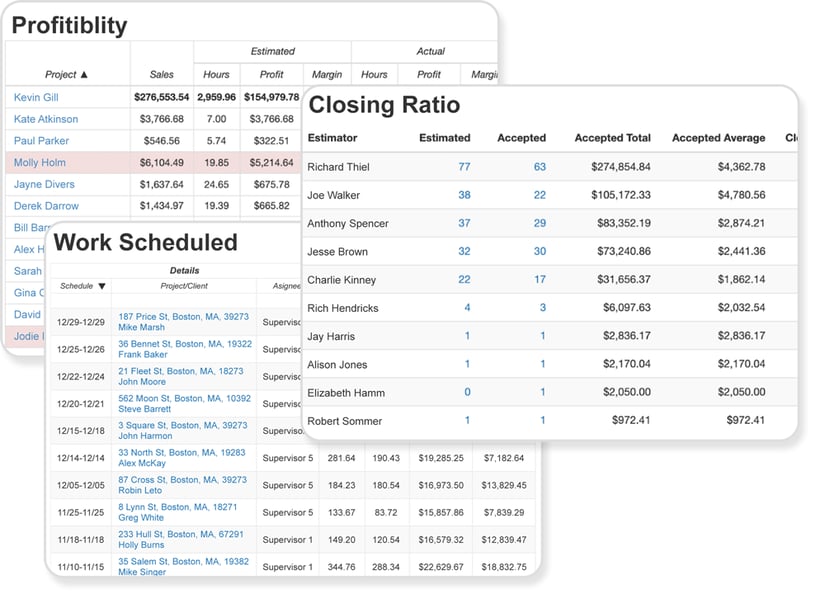
Task: Select the highlighted Molly Holm project
Action: pyautogui.click(x=39, y=160)
